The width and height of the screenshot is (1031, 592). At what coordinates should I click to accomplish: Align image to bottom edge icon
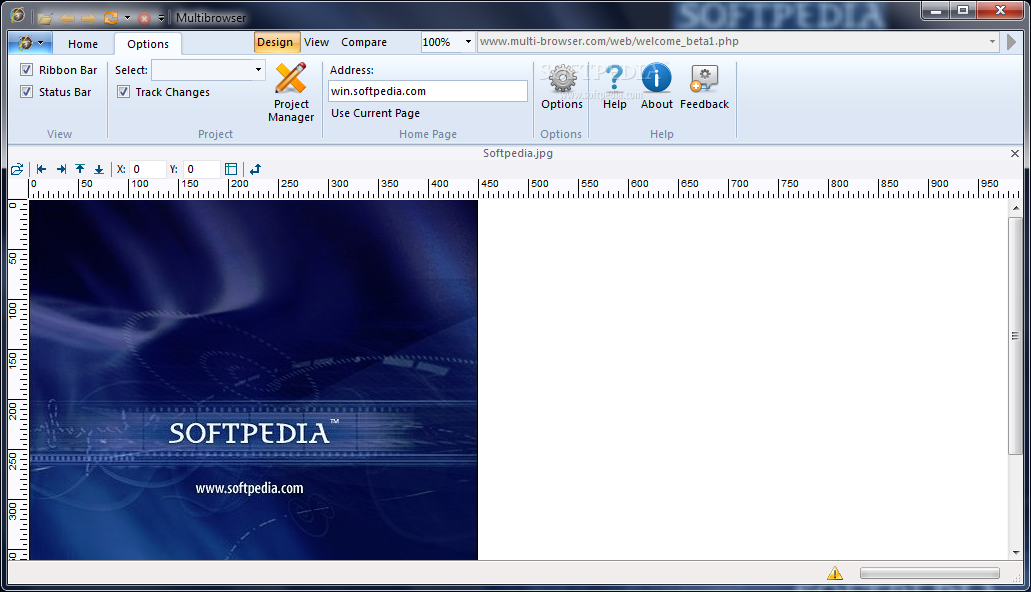99,169
